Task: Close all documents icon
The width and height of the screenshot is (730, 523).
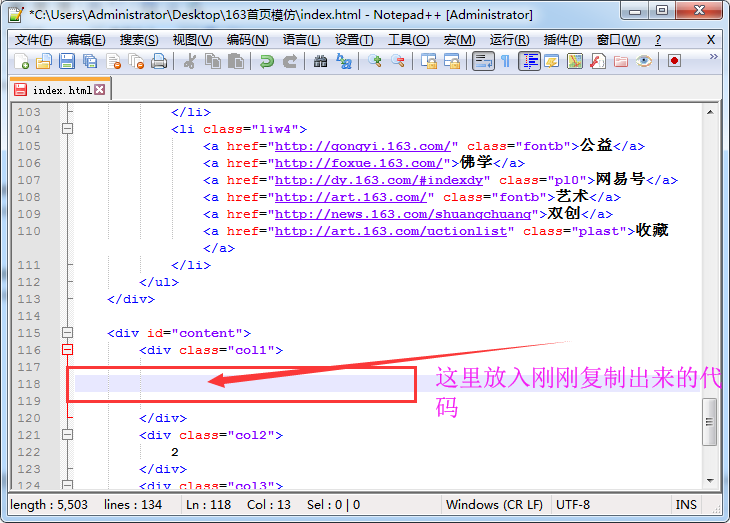Action: [136, 61]
